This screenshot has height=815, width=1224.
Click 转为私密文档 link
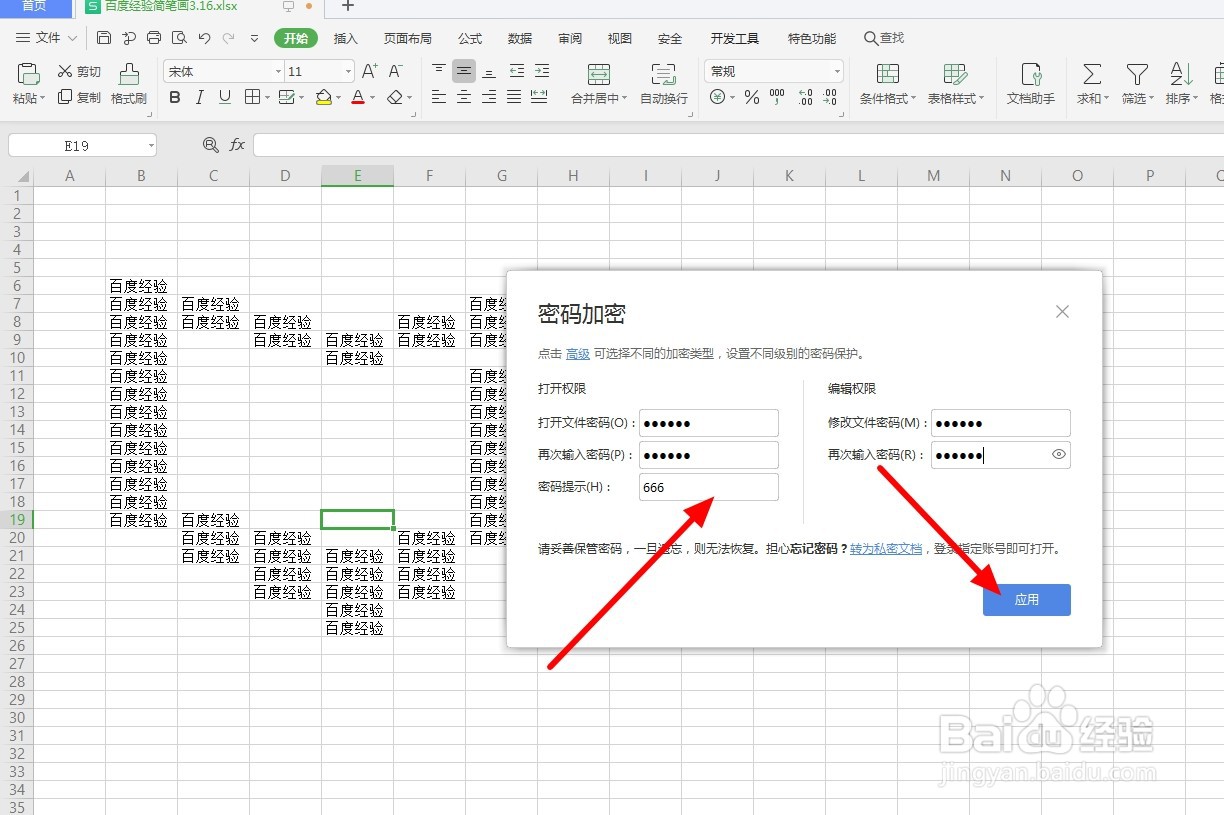886,549
